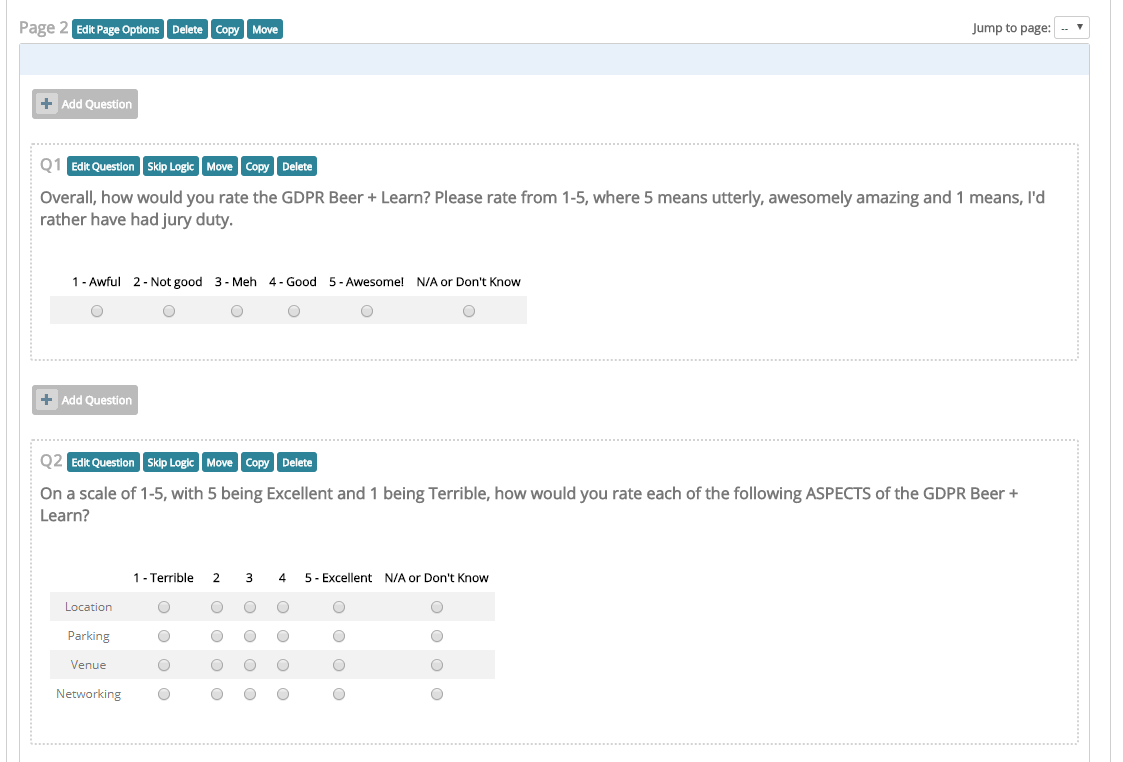Open Skip Logic for Q1
The image size is (1123, 762).
click(170, 167)
